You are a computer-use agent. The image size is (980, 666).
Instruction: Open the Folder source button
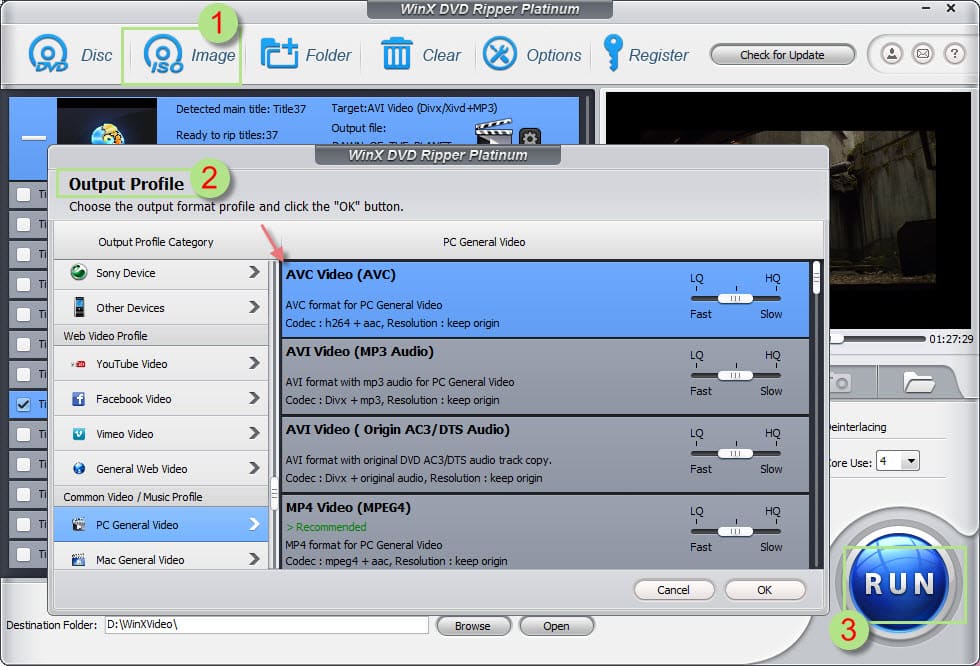pos(279,54)
